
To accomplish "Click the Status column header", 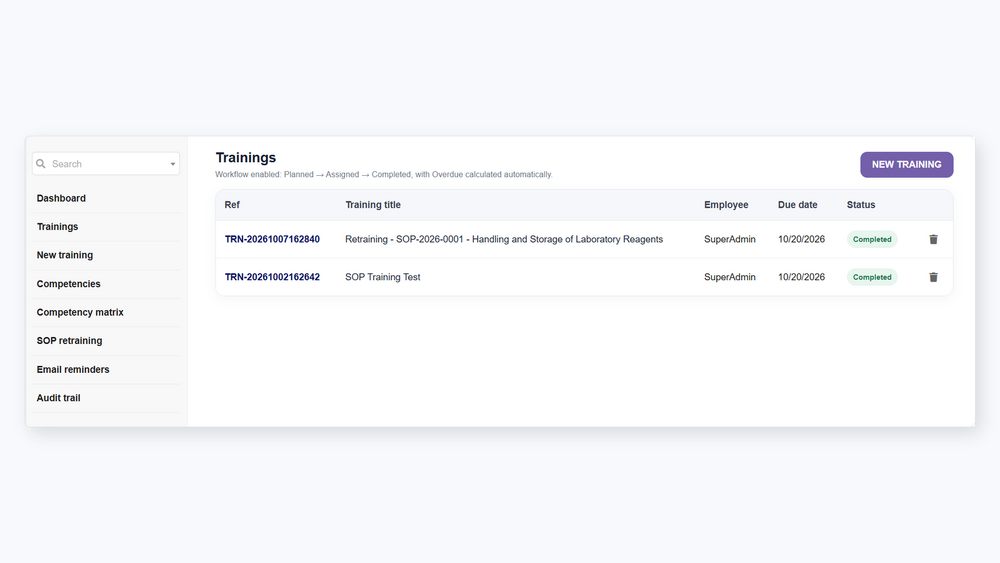I will point(861,205).
